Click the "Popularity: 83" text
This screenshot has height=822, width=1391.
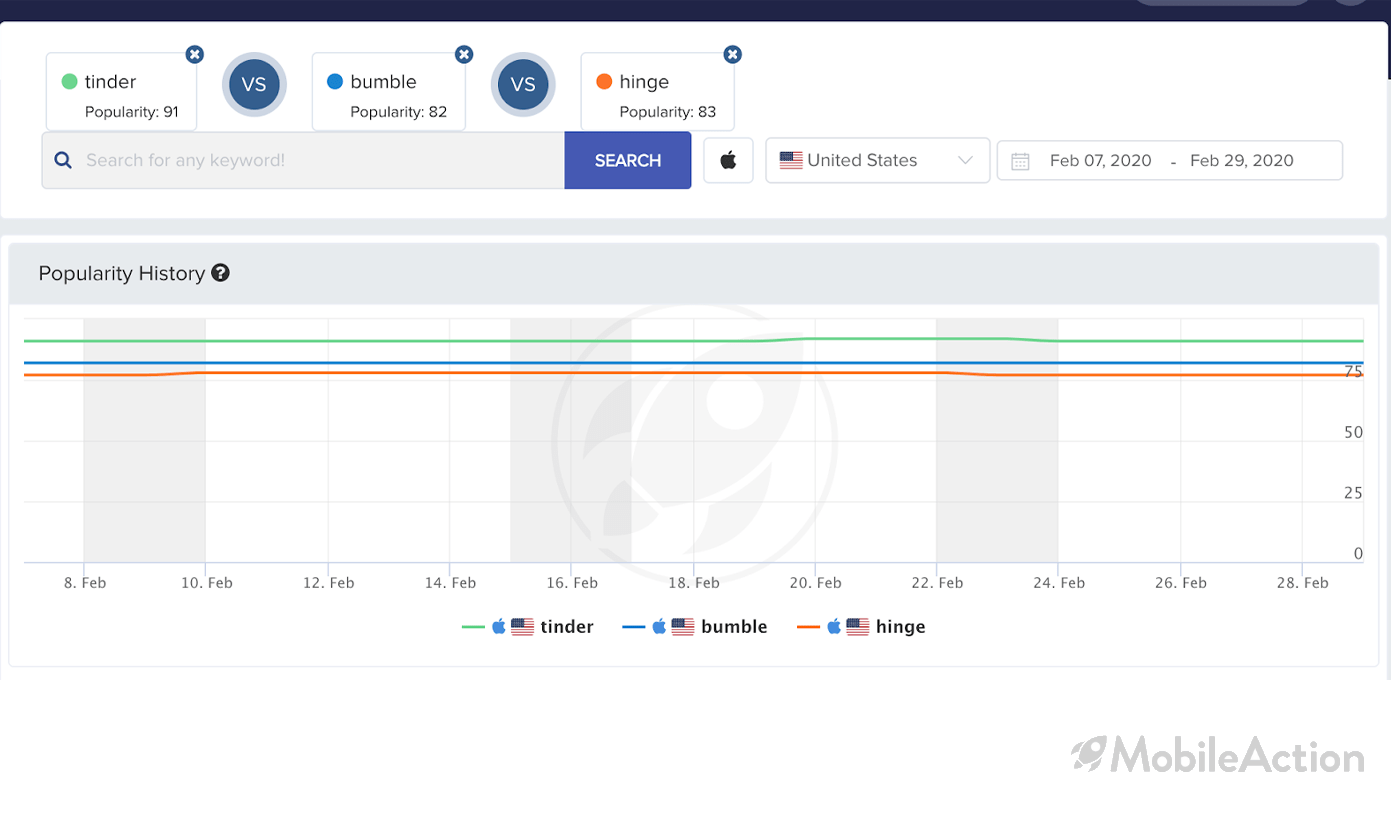[668, 112]
